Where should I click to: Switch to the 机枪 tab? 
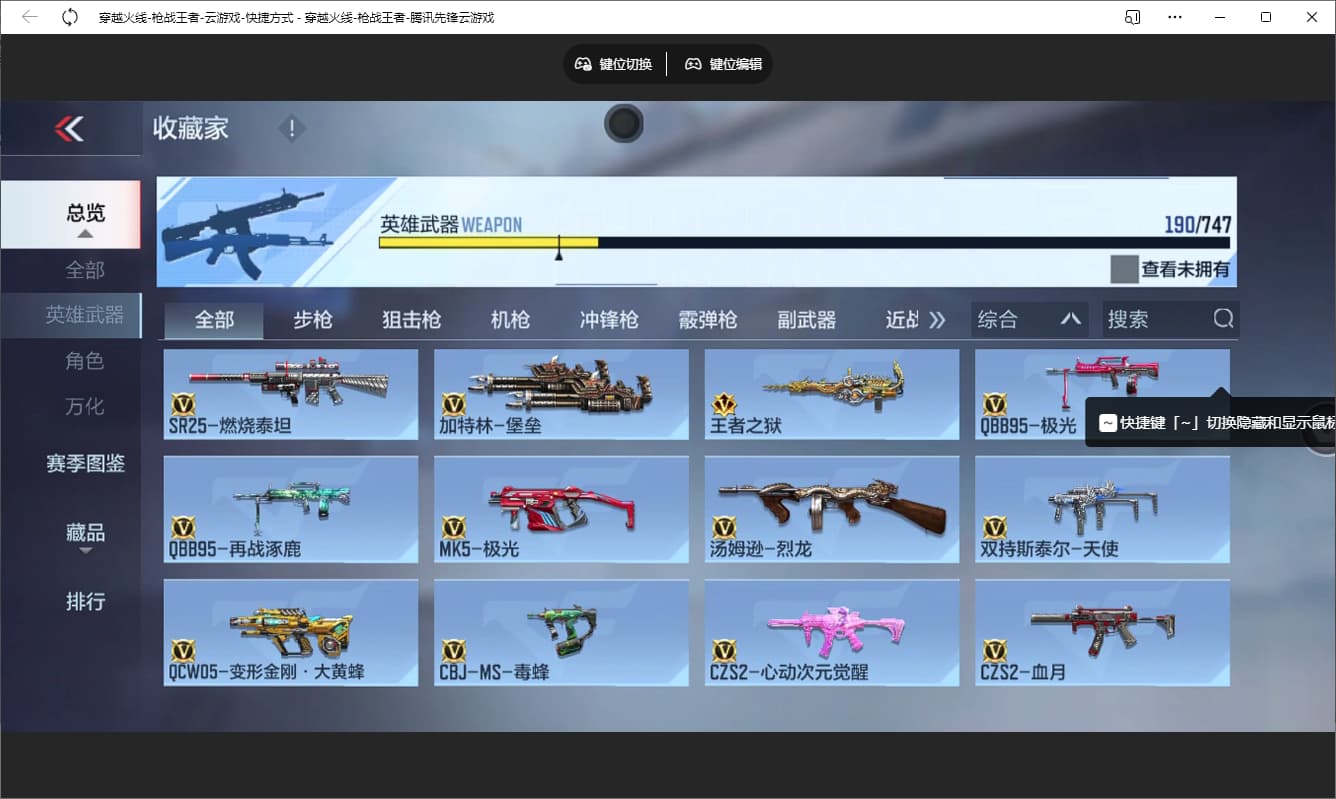pyautogui.click(x=510, y=320)
